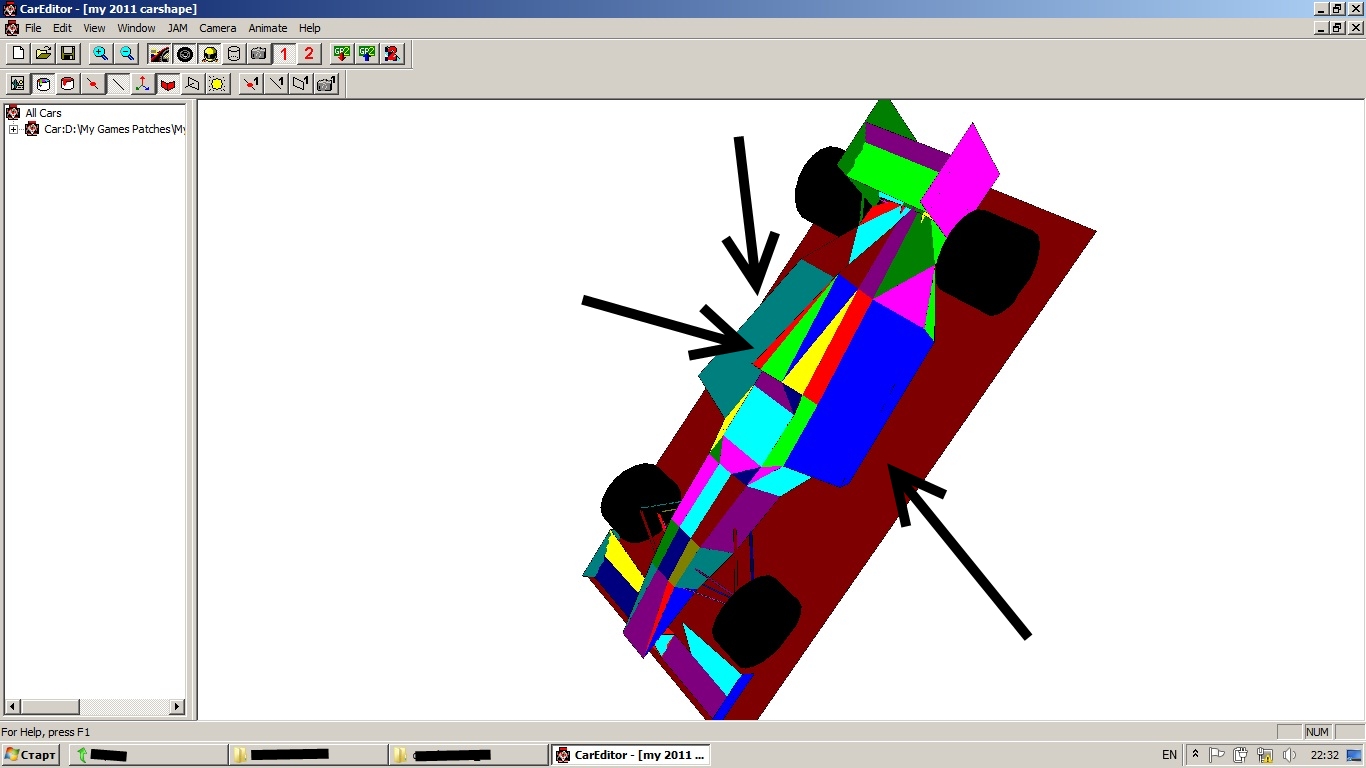The image size is (1366, 768).
Task: Click the GP2 export icon with blue arrow
Action: (367, 54)
